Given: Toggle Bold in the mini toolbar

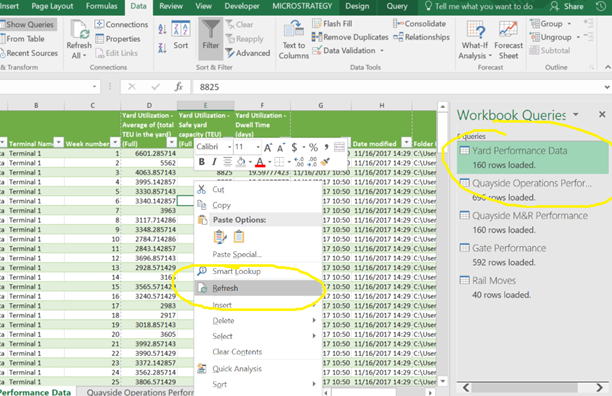Looking at the screenshot, I should point(202,162).
